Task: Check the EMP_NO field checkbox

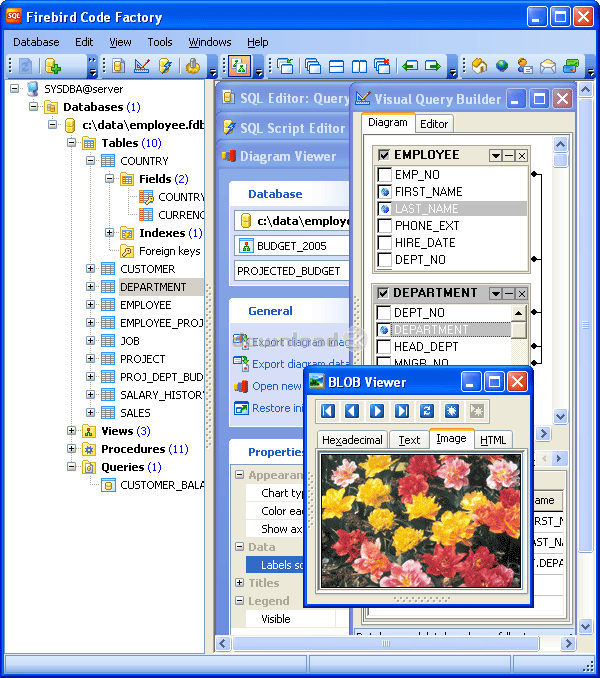Action: coord(385,175)
